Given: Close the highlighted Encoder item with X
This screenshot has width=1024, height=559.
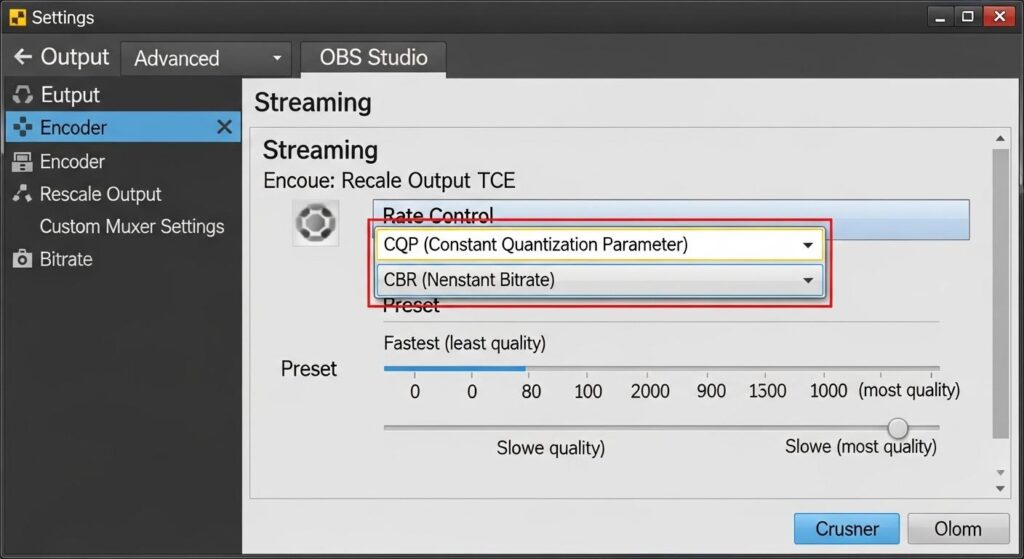Looking at the screenshot, I should pyautogui.click(x=224, y=127).
